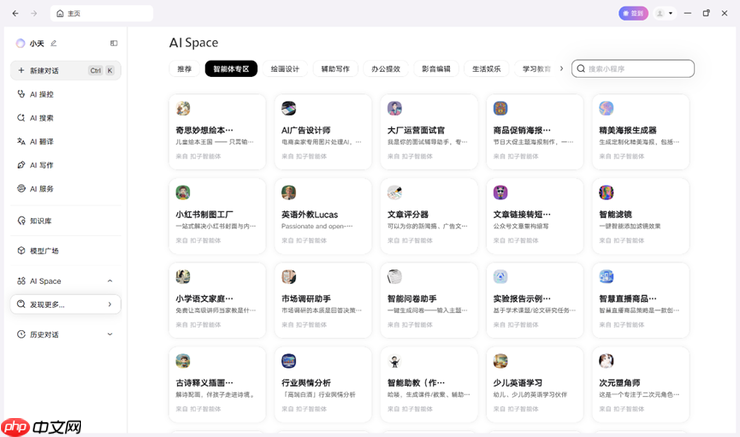
Task: Click the home icon in the address bar
Action: (60, 13)
